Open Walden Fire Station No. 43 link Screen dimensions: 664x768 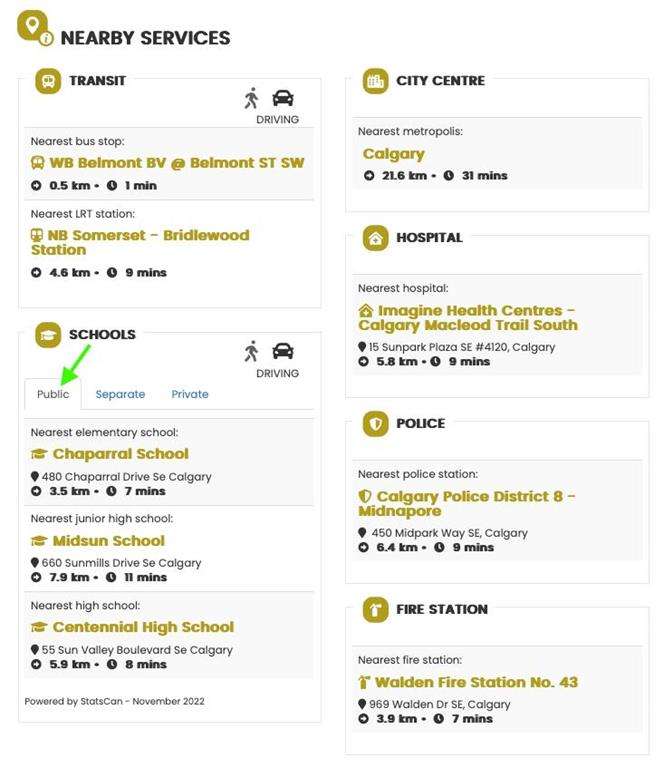476,683
